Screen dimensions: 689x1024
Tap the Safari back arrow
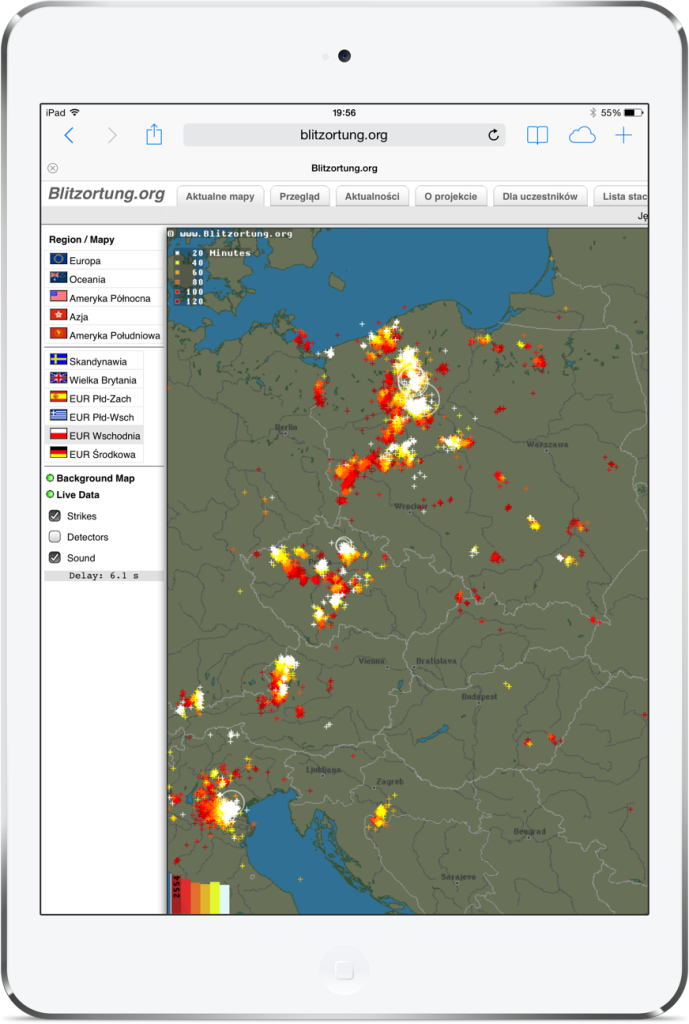click(x=69, y=135)
